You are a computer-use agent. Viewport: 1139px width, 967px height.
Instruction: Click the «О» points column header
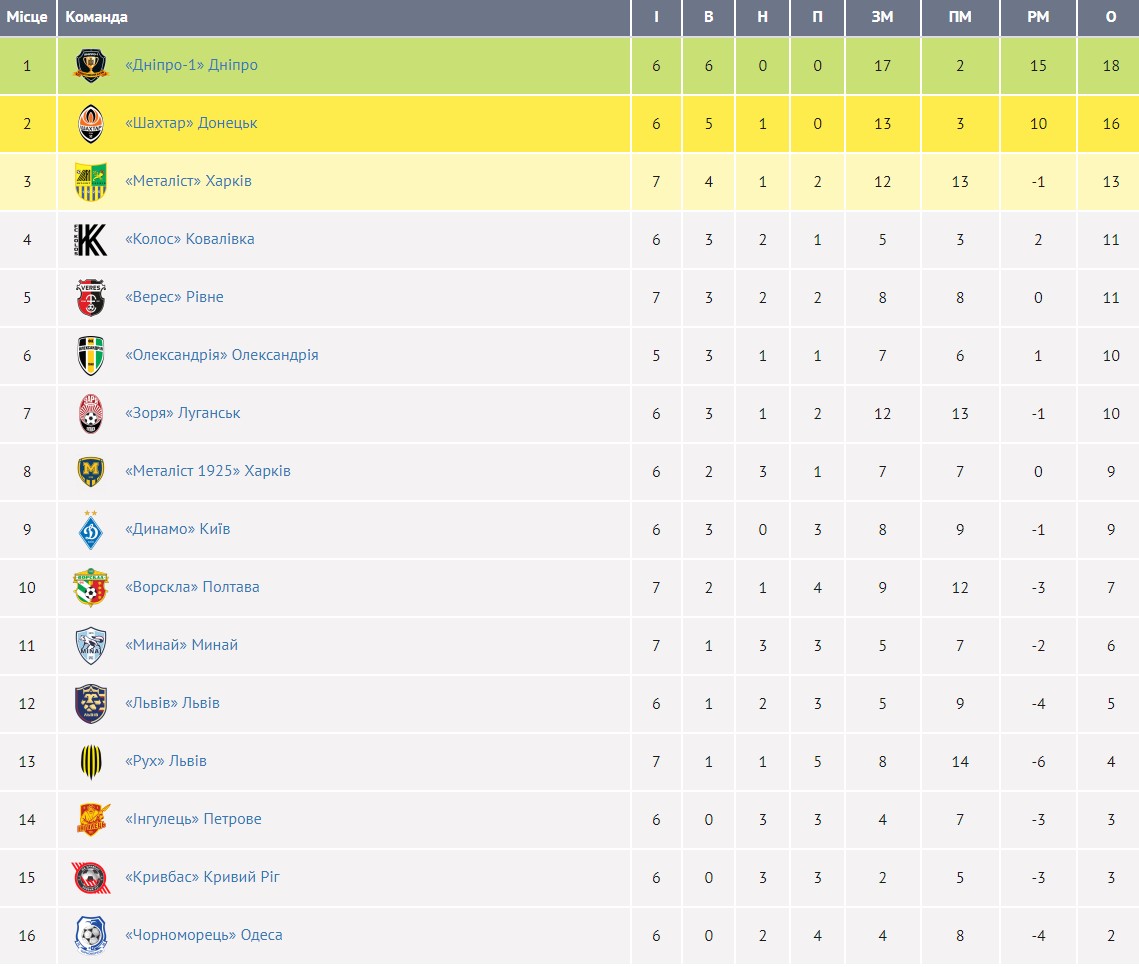[1111, 17]
